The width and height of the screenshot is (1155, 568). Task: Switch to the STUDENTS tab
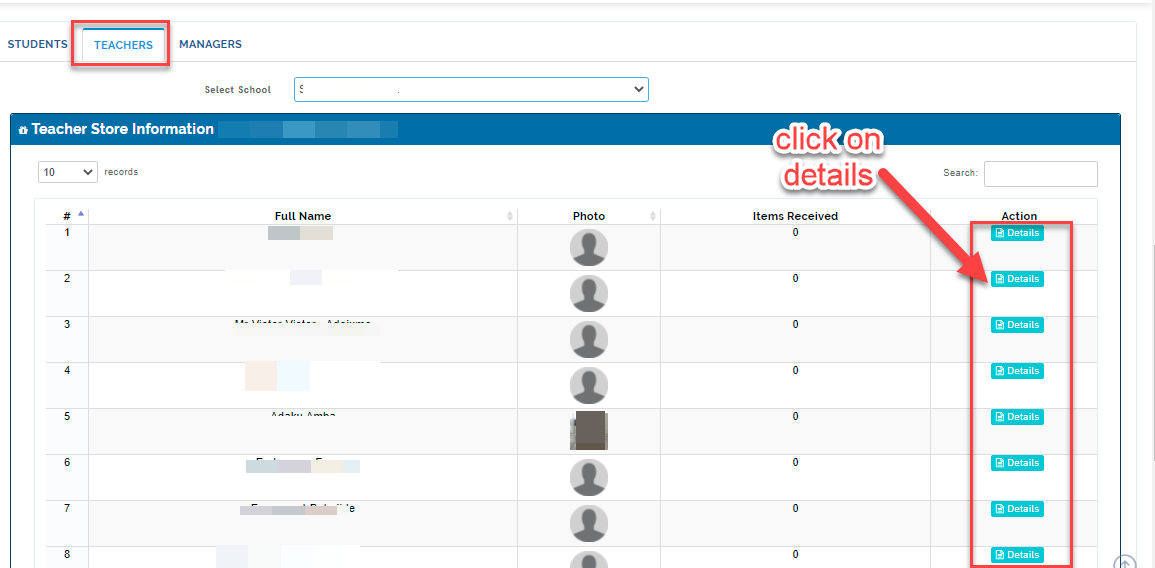tap(38, 44)
